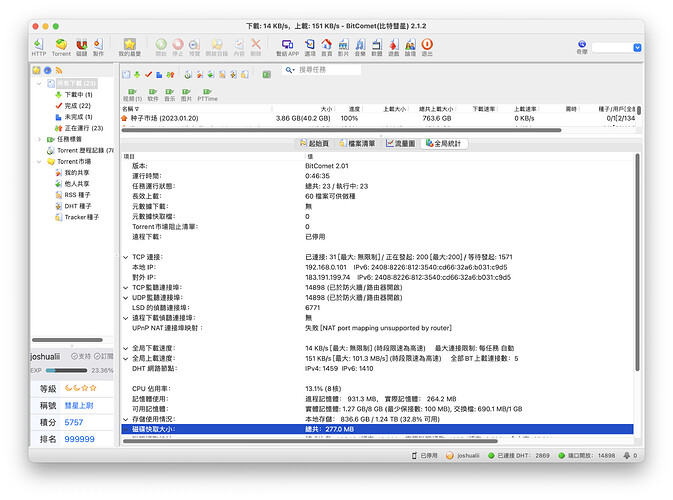Screen dimensions: 673x500
Task: Click the HTTP download toolbar icon
Action: [x=39, y=47]
